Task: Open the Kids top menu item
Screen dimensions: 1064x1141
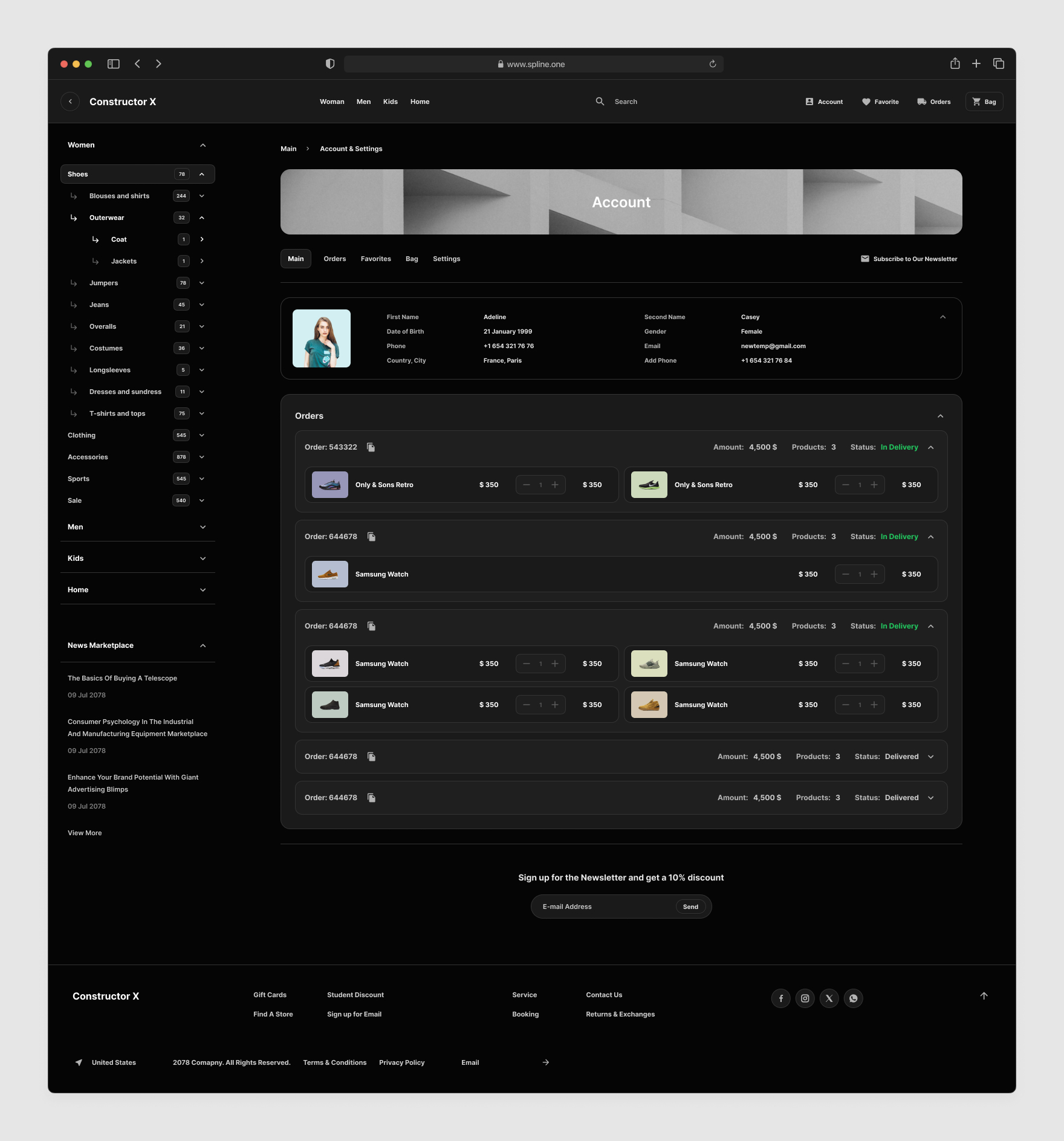Action: pos(391,102)
